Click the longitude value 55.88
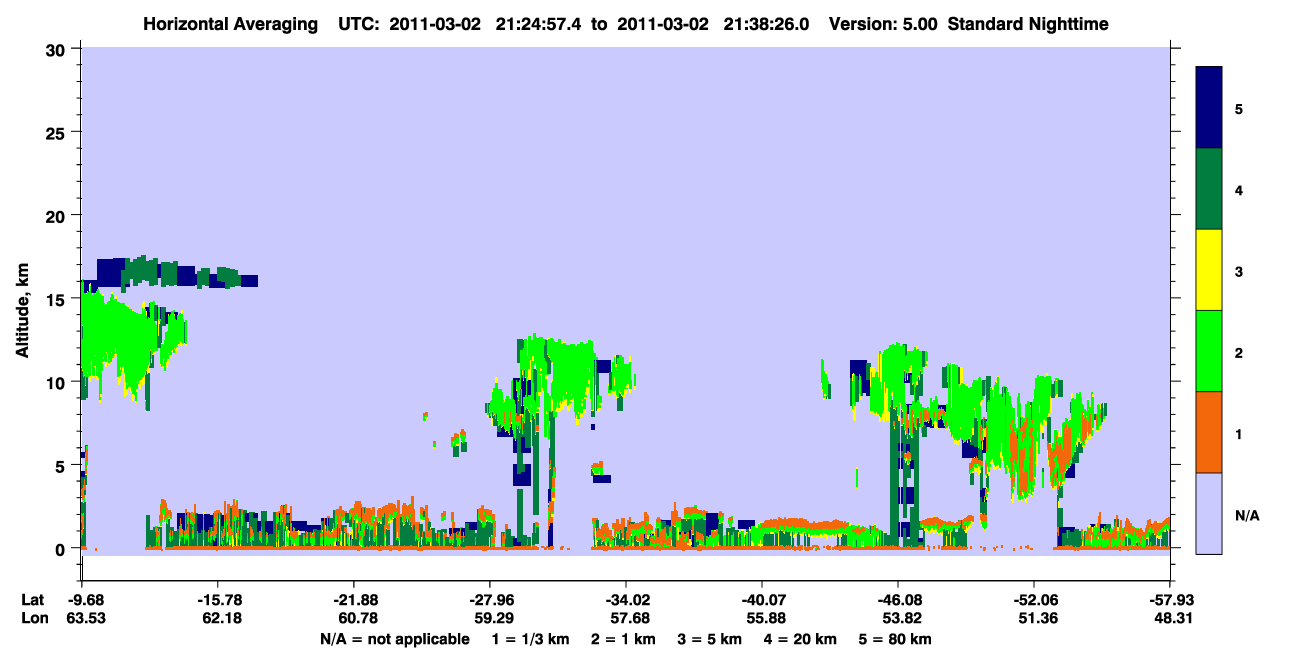The width and height of the screenshot is (1300, 667). point(765,619)
